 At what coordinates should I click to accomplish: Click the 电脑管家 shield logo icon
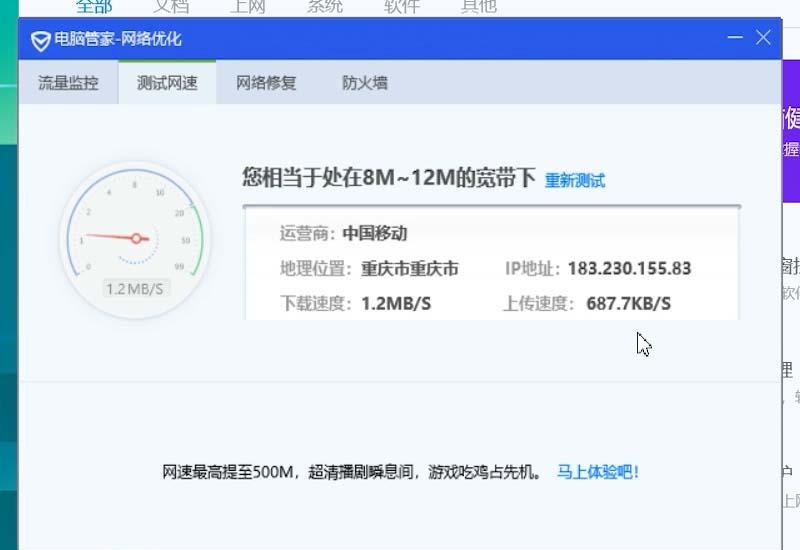pyautogui.click(x=40, y=41)
